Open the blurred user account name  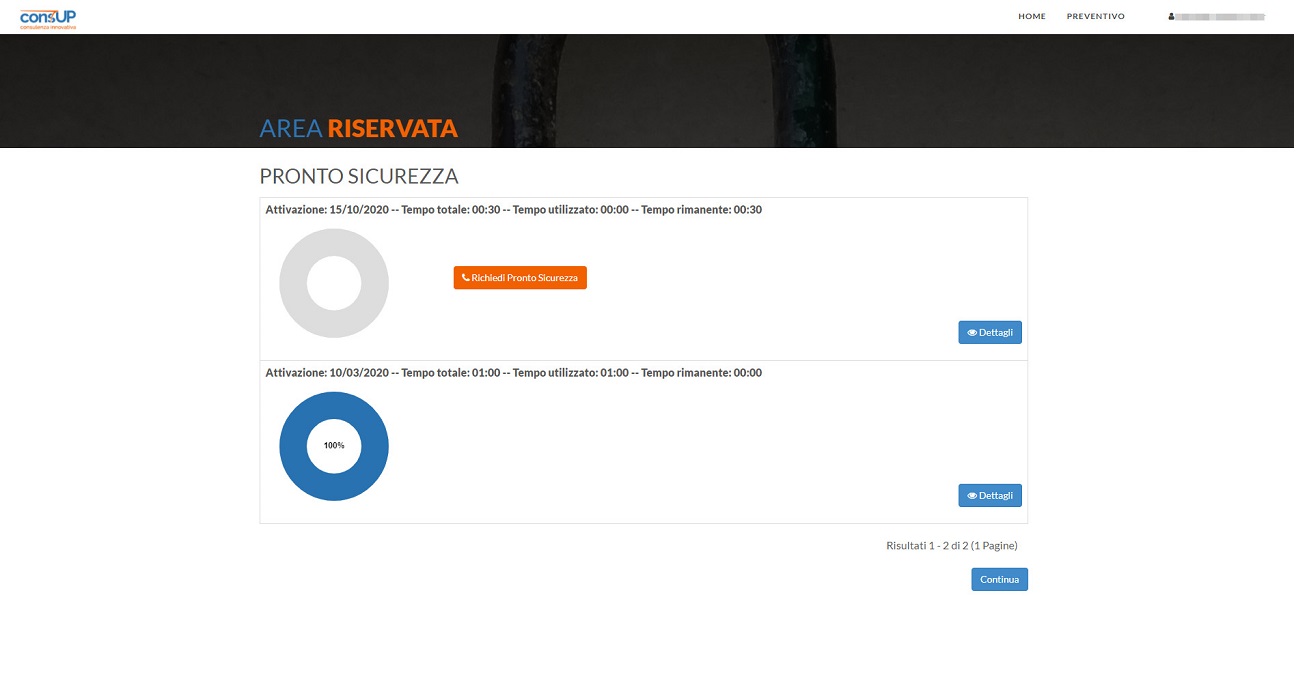1221,17
